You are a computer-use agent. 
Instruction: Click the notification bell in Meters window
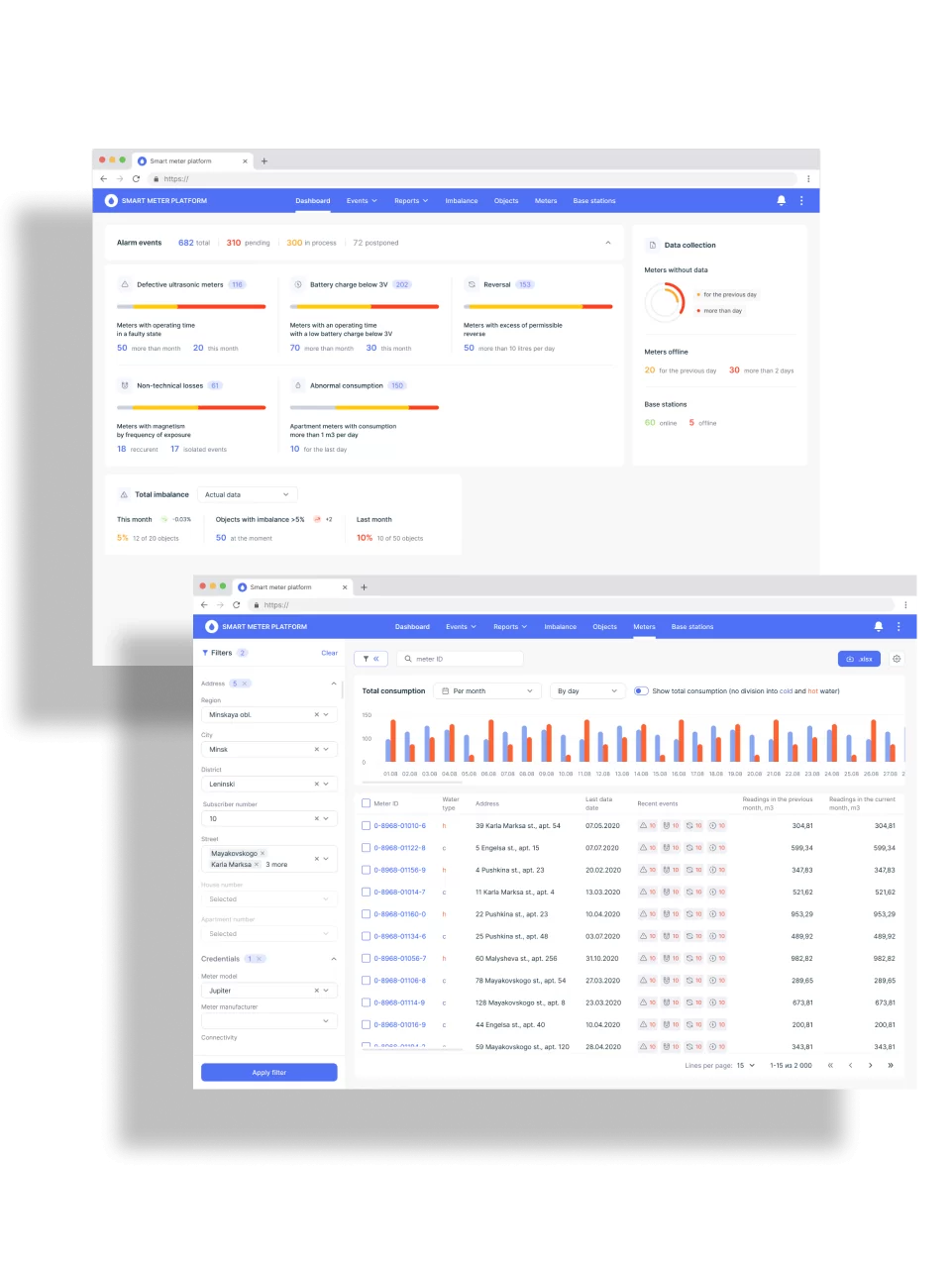878,626
